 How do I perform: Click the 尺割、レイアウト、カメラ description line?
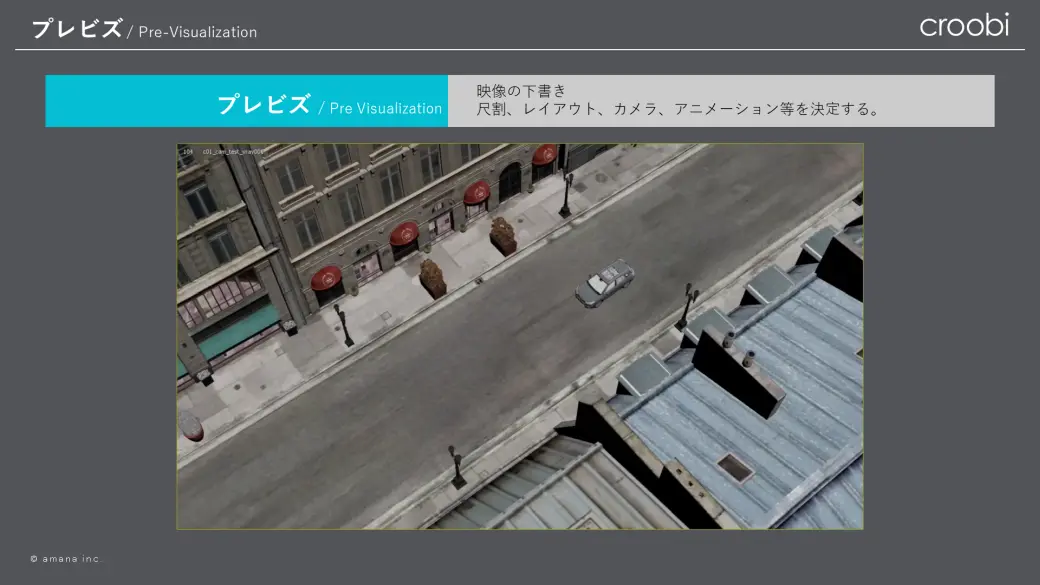pos(678,109)
